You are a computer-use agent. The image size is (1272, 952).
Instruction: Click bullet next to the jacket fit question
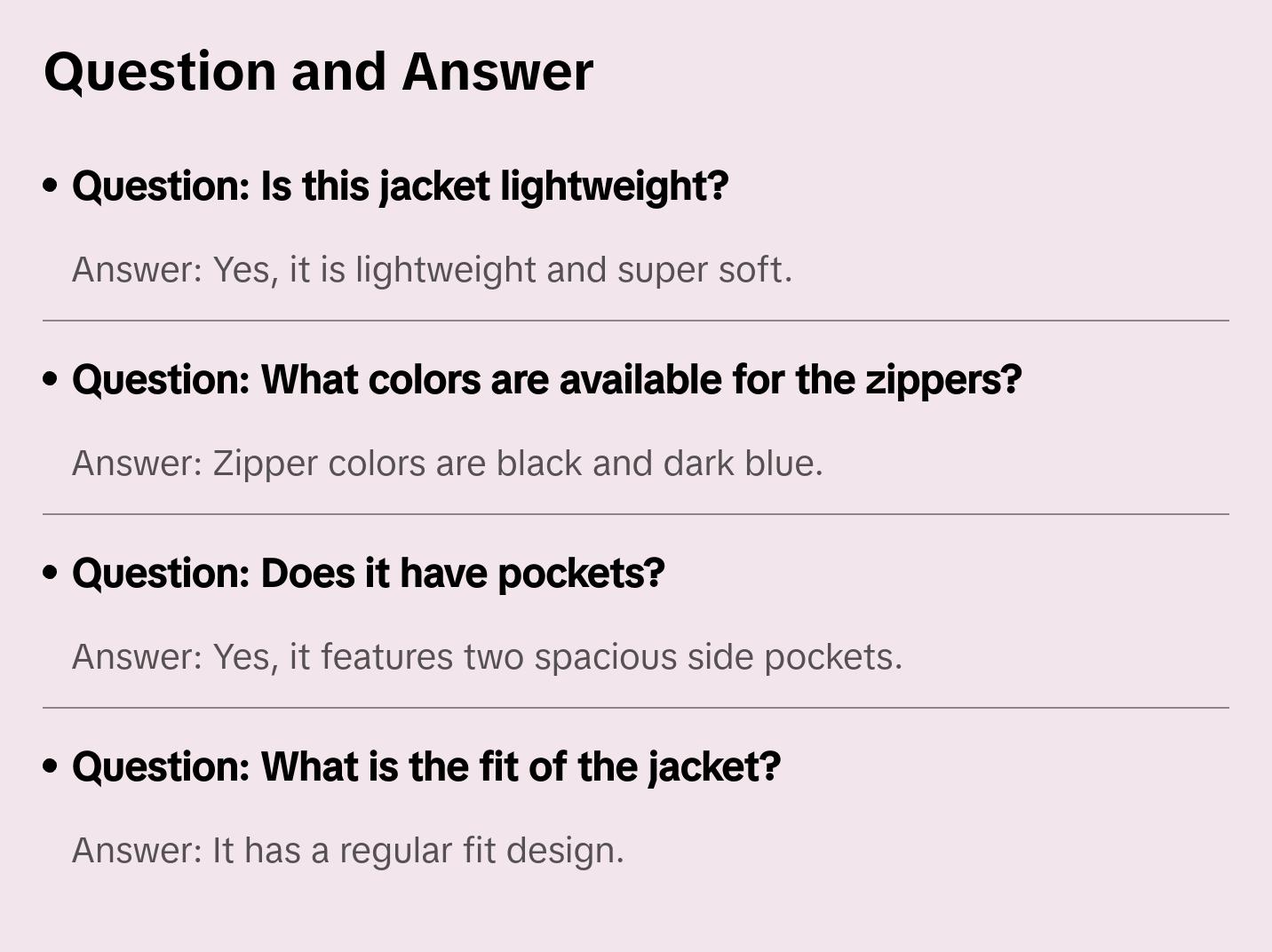(x=51, y=767)
